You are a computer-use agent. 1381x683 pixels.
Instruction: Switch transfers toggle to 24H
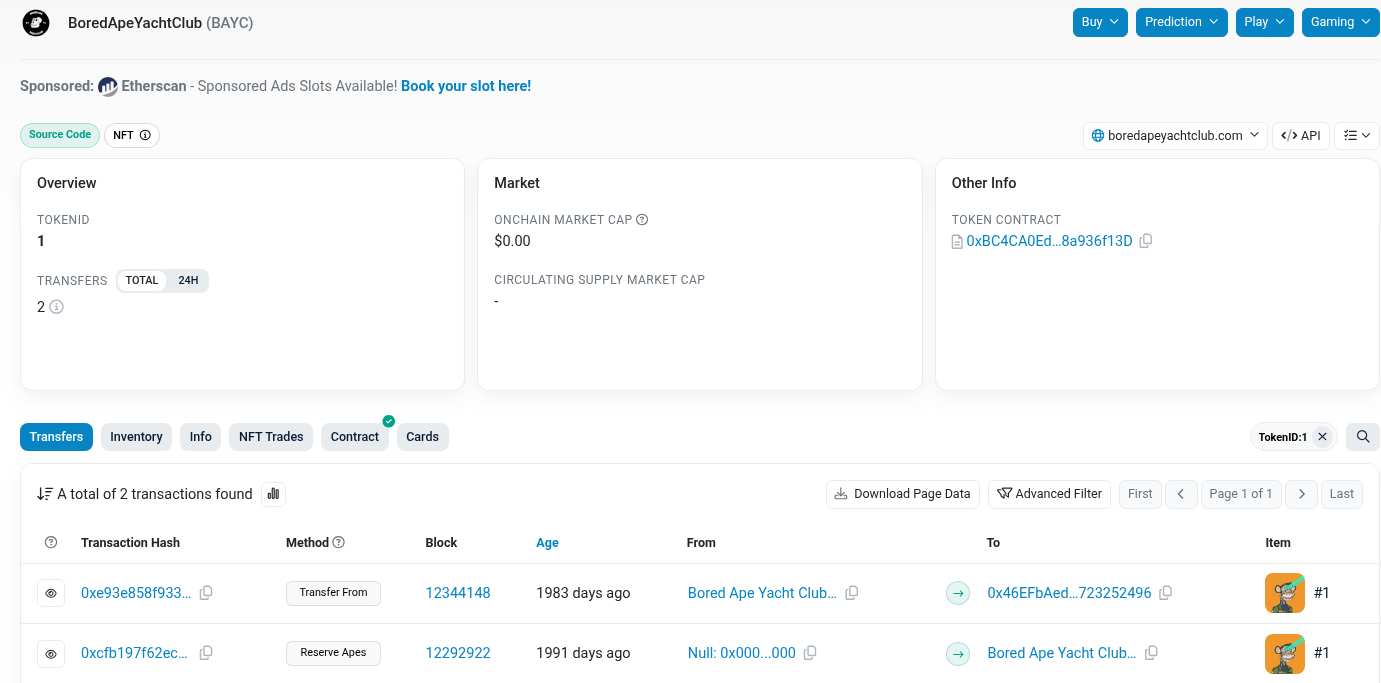(188, 281)
